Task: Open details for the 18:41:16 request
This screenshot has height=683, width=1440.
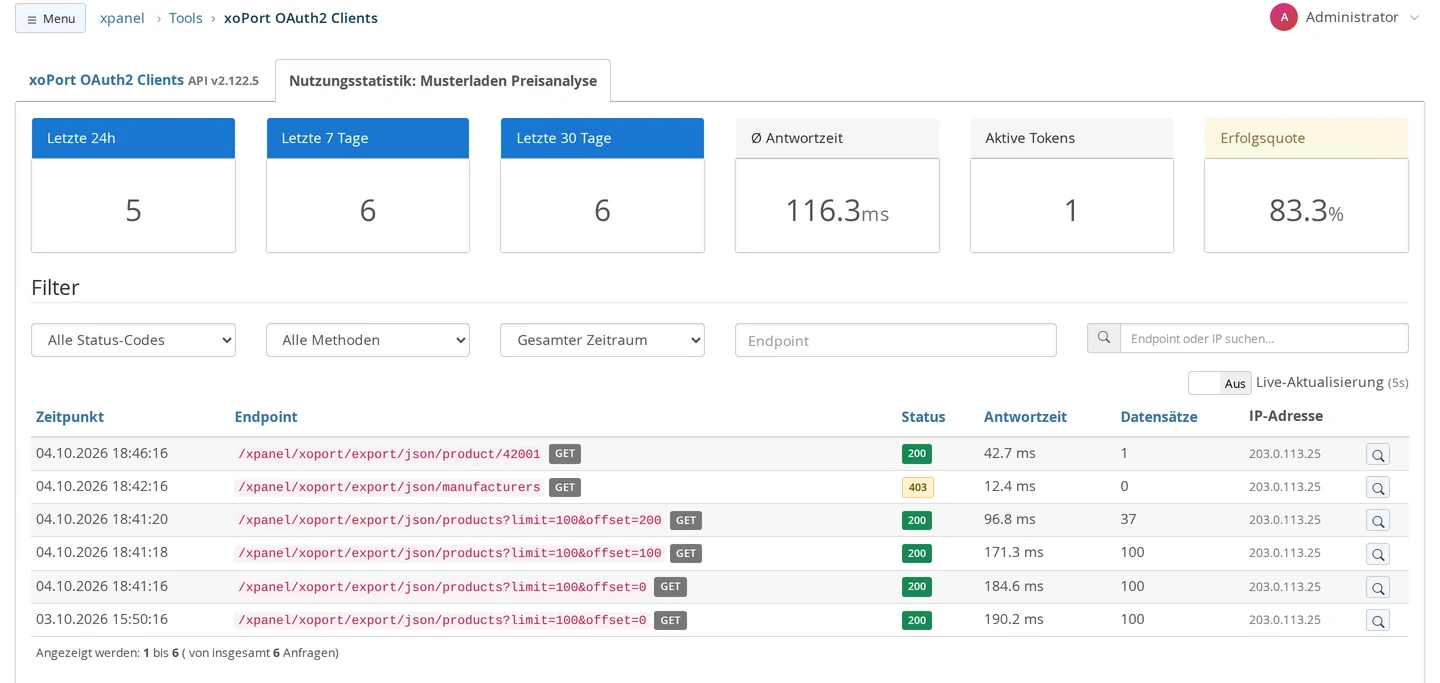Action: click(x=1378, y=588)
